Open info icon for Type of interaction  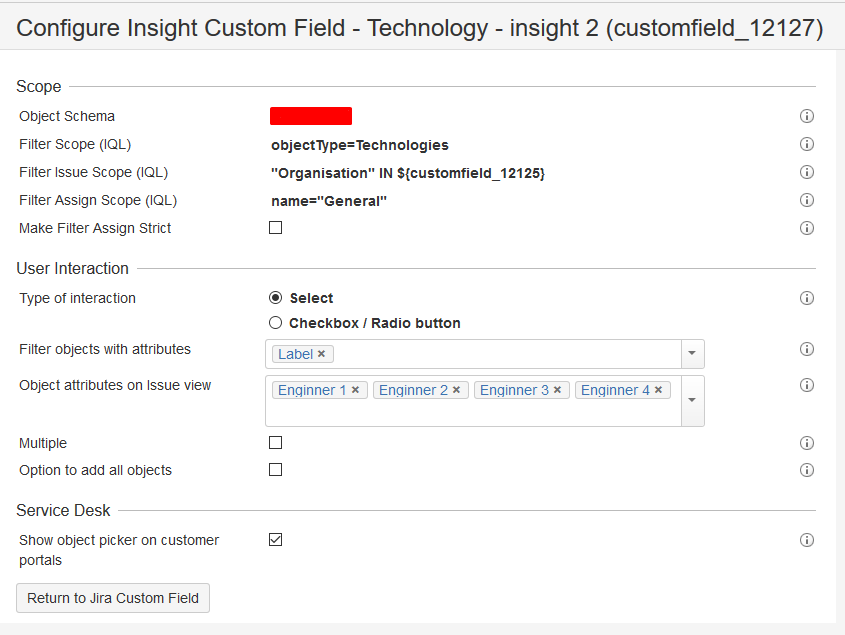pos(806,298)
